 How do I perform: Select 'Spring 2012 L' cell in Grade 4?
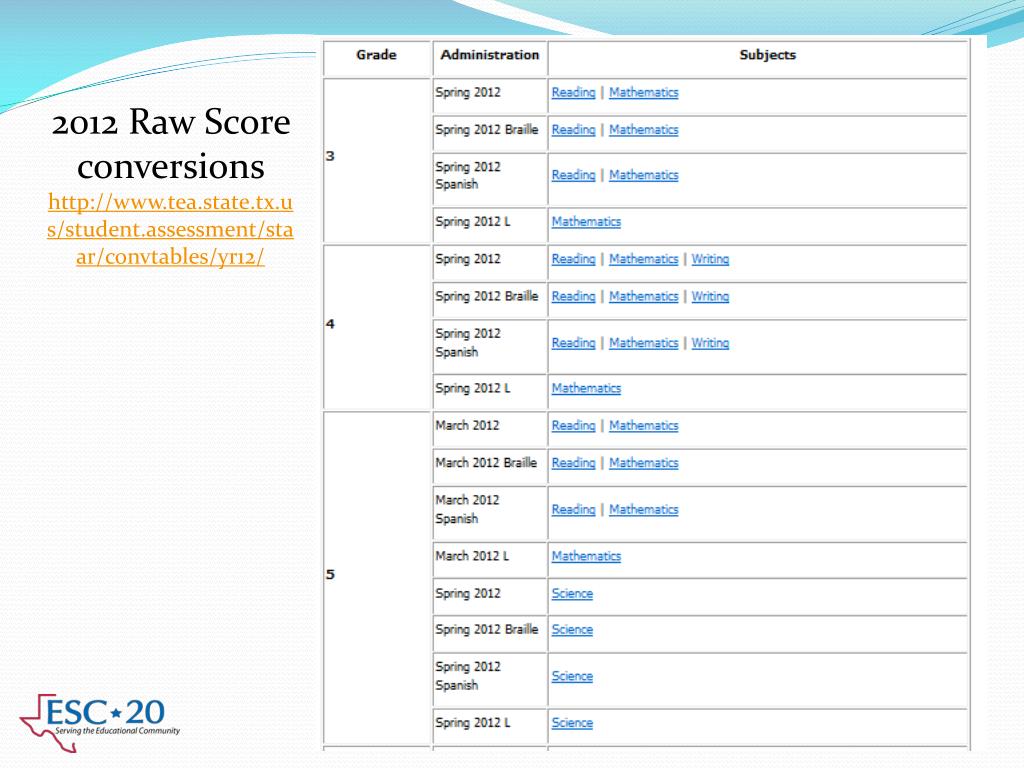pyautogui.click(x=490, y=392)
